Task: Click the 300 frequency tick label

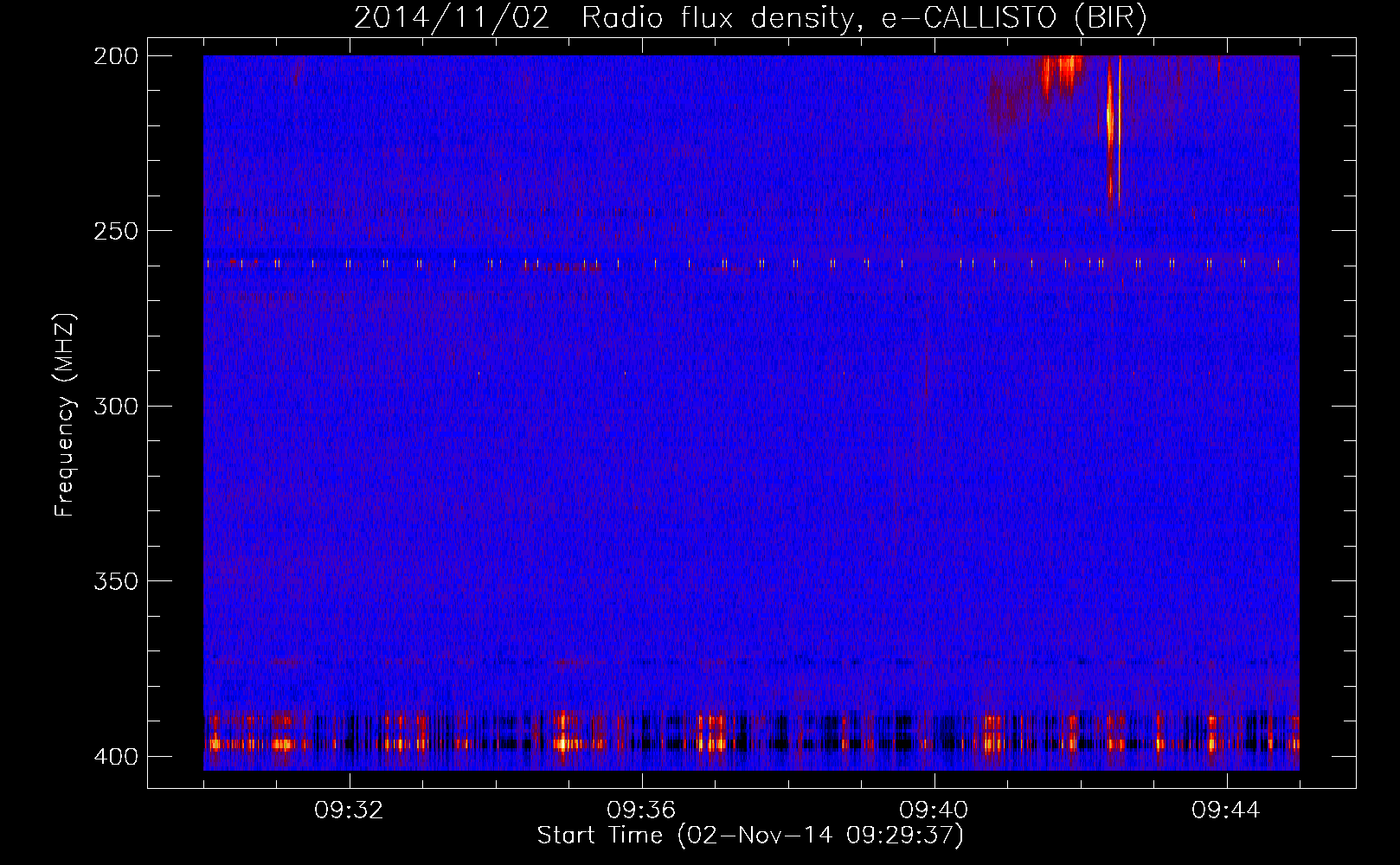Action: (x=115, y=406)
